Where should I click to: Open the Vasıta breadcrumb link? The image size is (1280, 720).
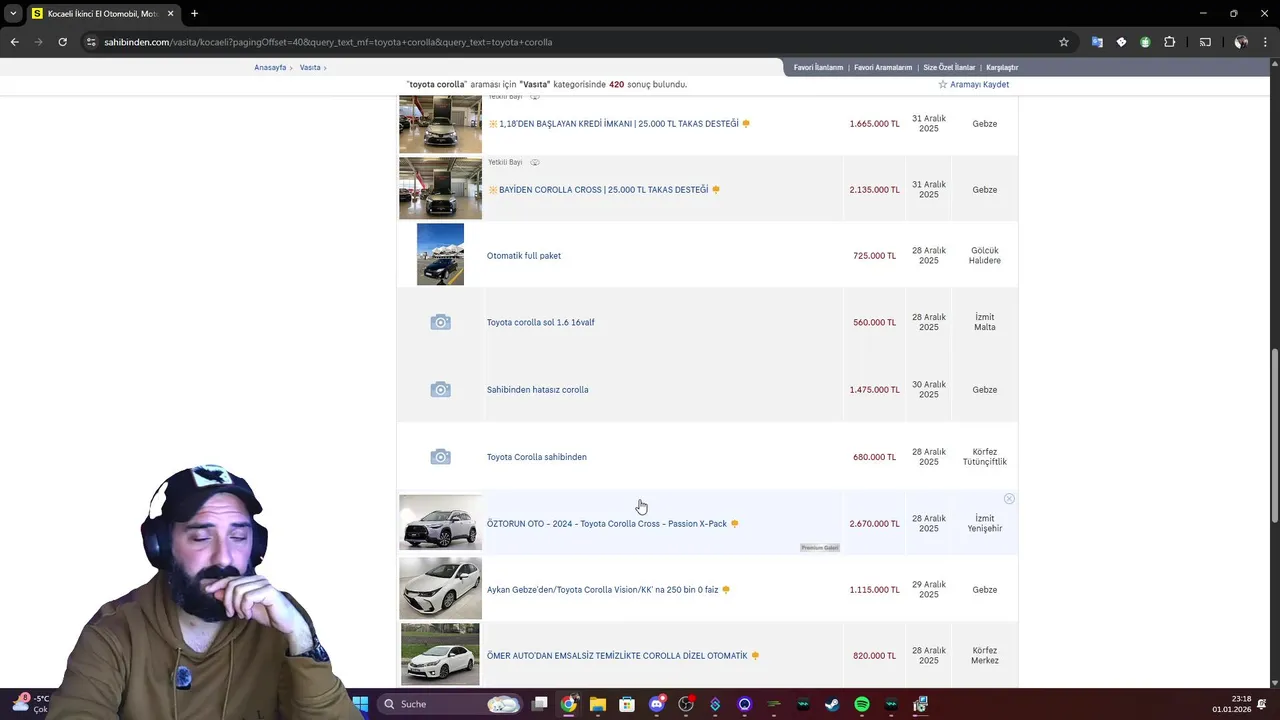click(x=310, y=67)
